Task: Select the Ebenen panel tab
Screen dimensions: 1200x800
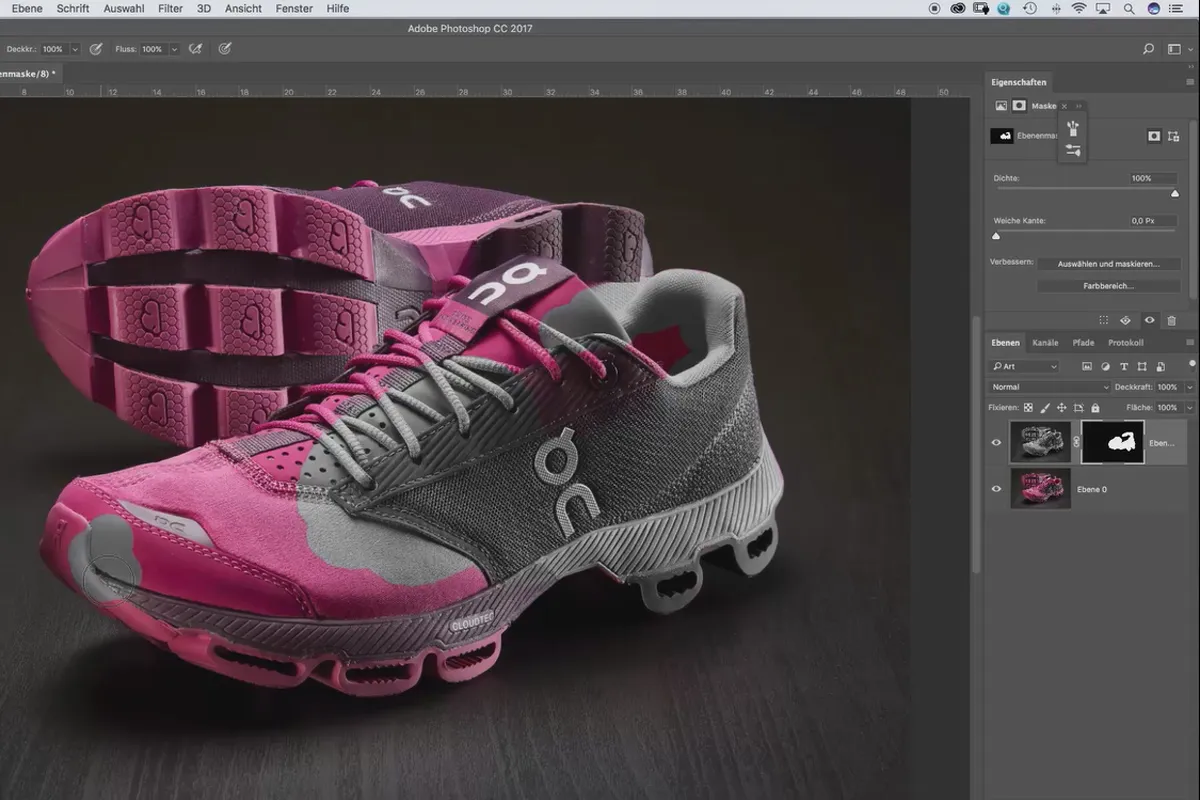Action: (x=1005, y=343)
